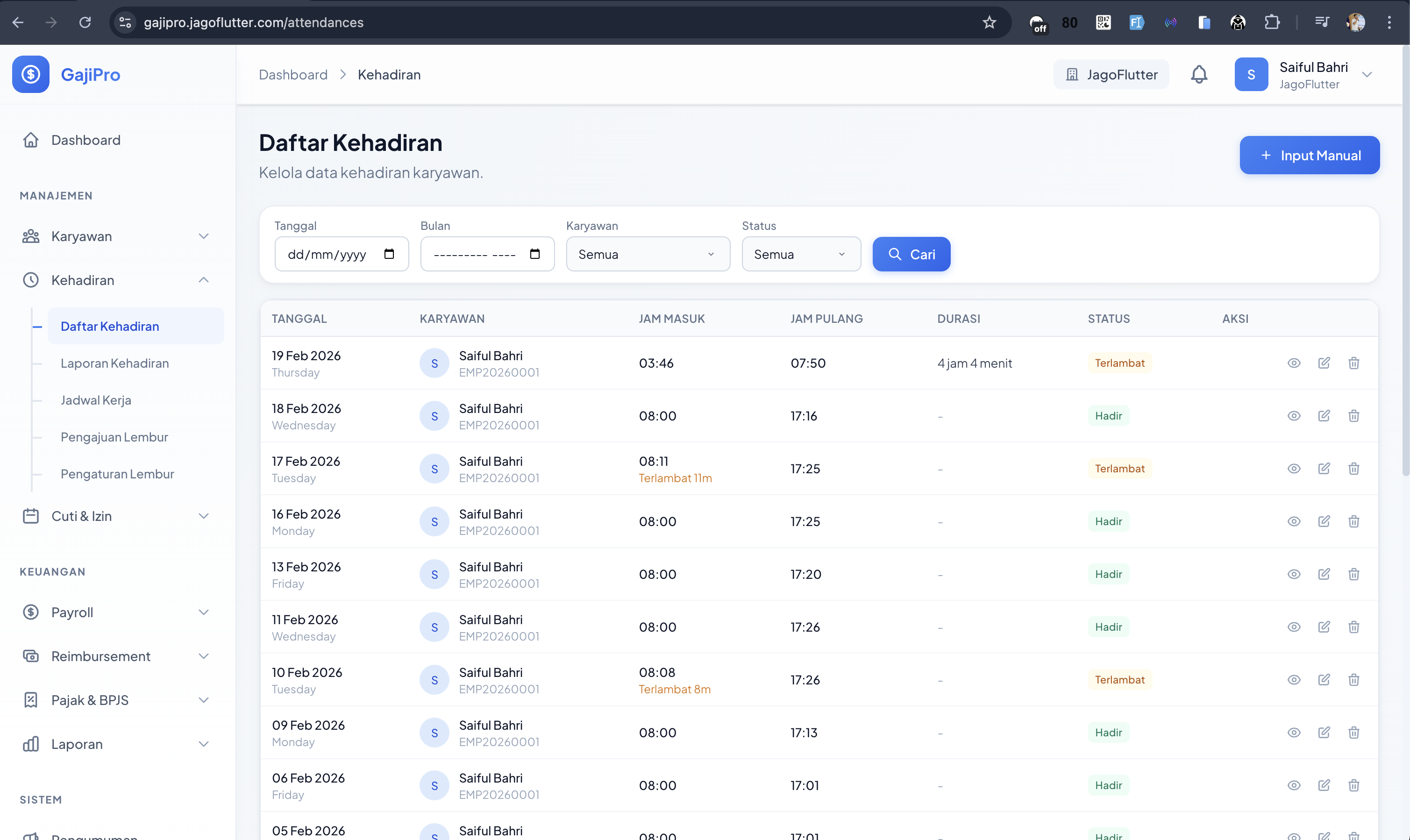1410x840 pixels.
Task: Open Pengajuan Lembur in sidebar
Action: (x=114, y=437)
